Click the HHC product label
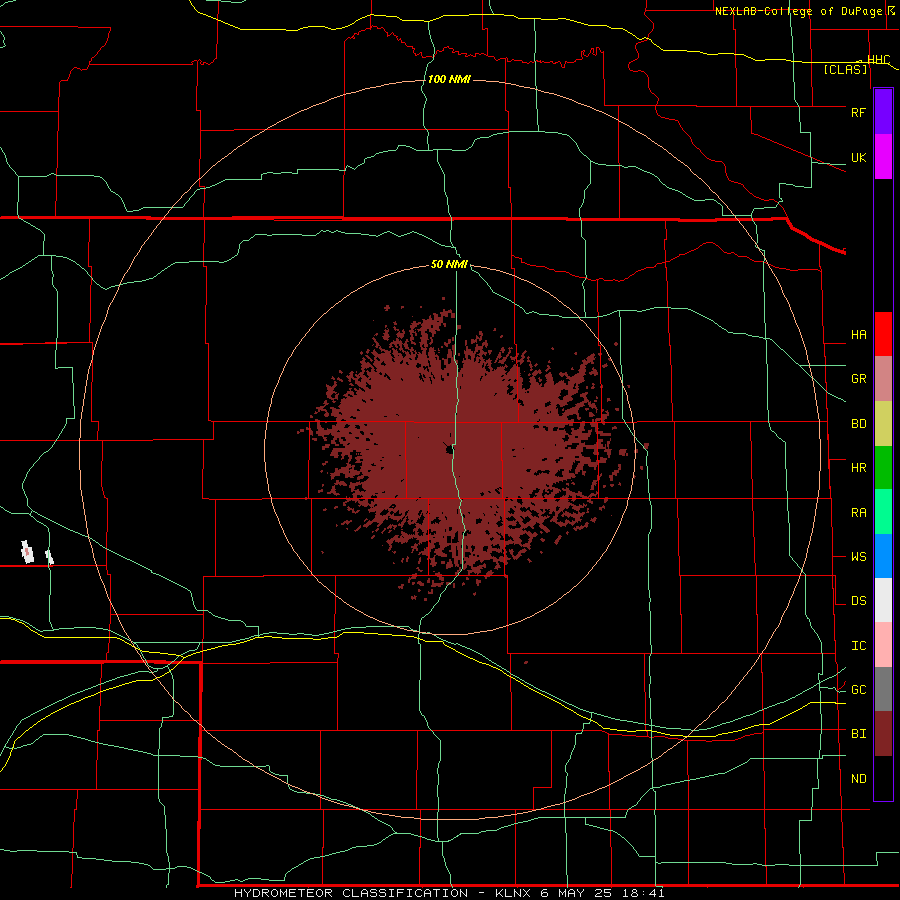This screenshot has width=900, height=900. 878,60
